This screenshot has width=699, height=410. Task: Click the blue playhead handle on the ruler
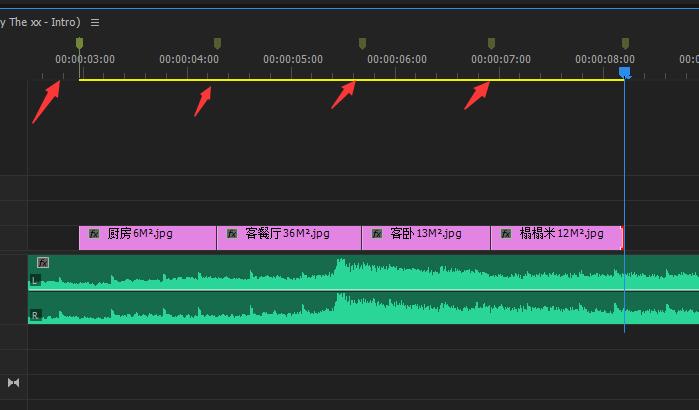(625, 72)
